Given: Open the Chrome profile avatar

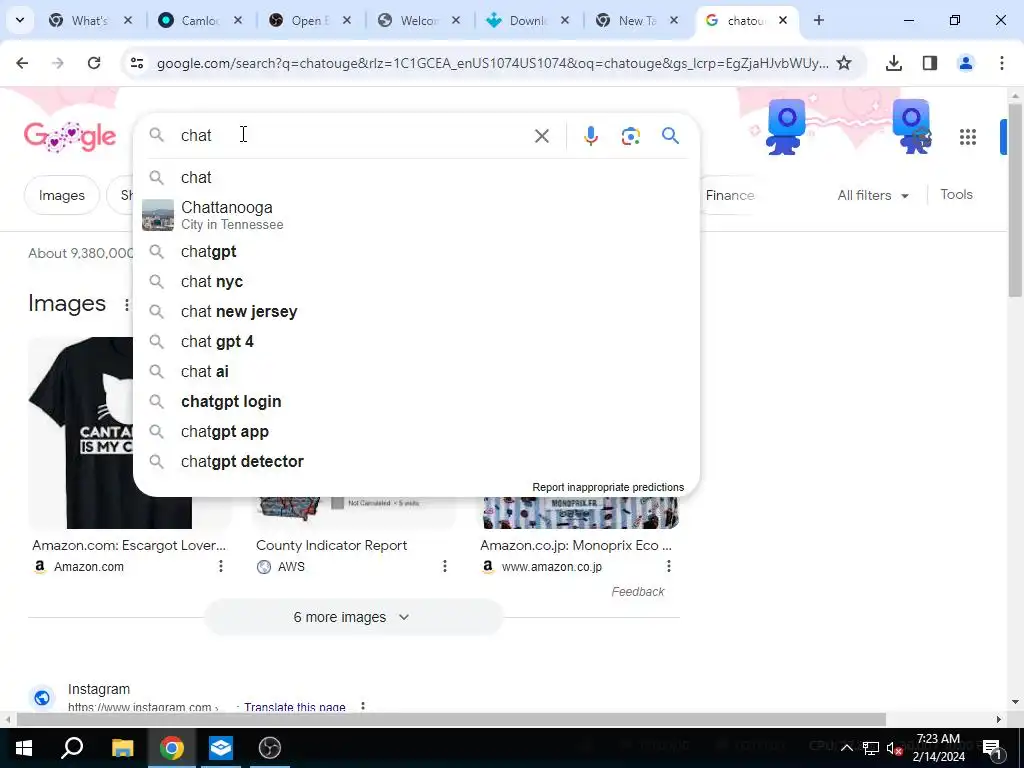Looking at the screenshot, I should point(965,63).
